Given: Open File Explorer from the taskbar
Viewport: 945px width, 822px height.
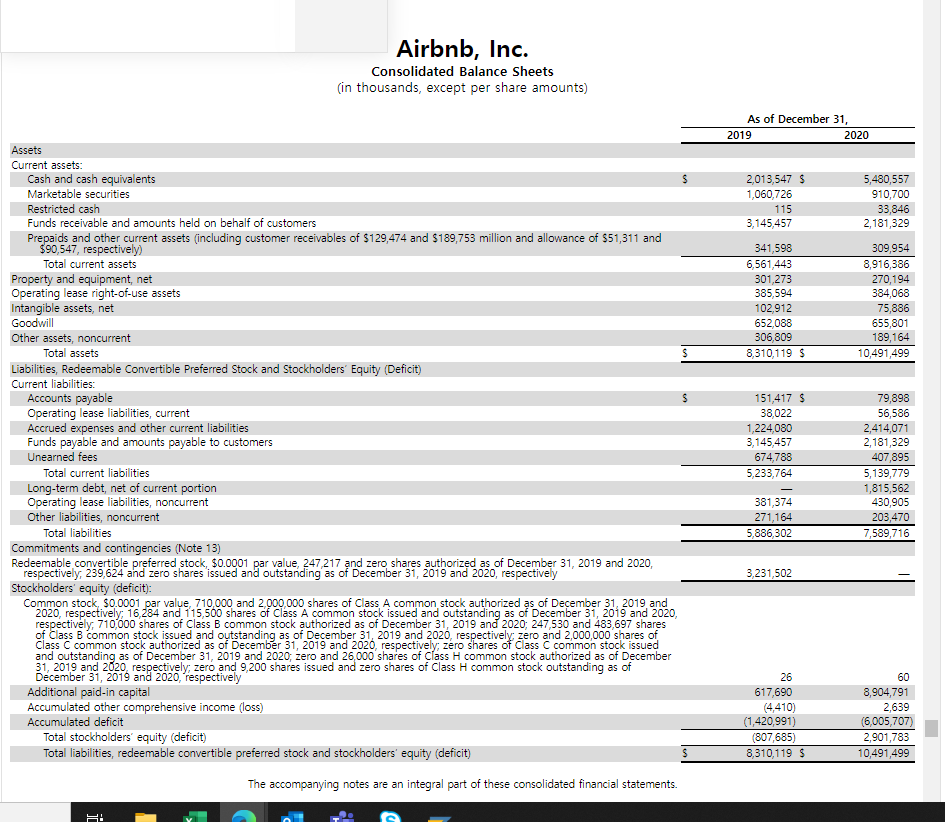Looking at the screenshot, I should click(x=146, y=817).
